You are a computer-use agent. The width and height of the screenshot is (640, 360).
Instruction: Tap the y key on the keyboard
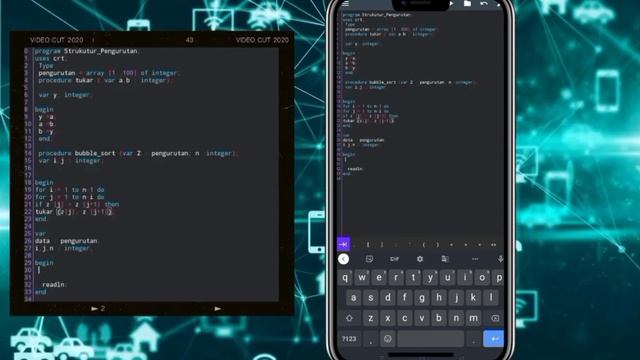point(430,278)
